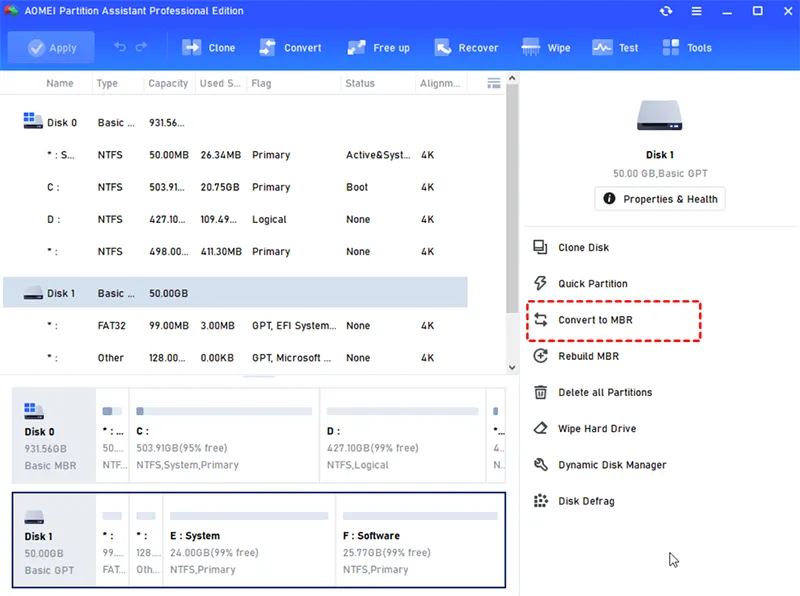Sort by the Status column header
Screen dimensions: 800x596
pos(360,83)
